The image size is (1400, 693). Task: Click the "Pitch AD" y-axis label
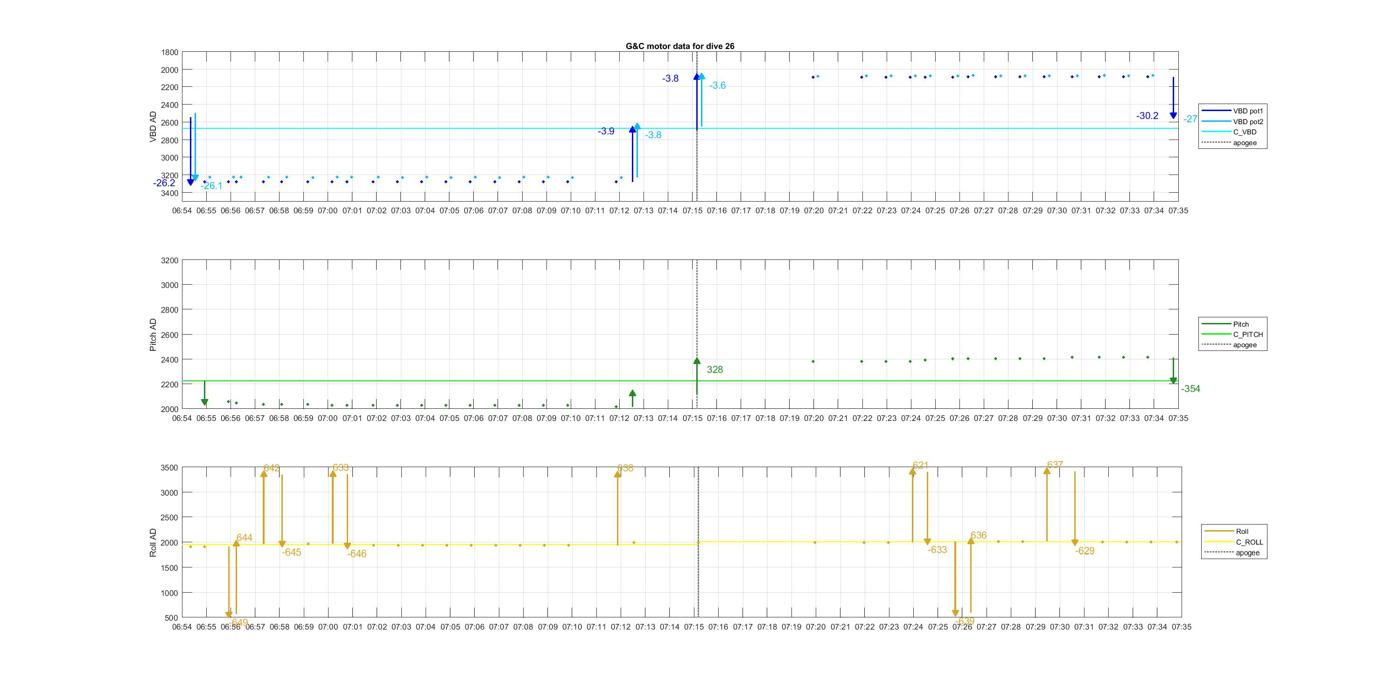(154, 335)
